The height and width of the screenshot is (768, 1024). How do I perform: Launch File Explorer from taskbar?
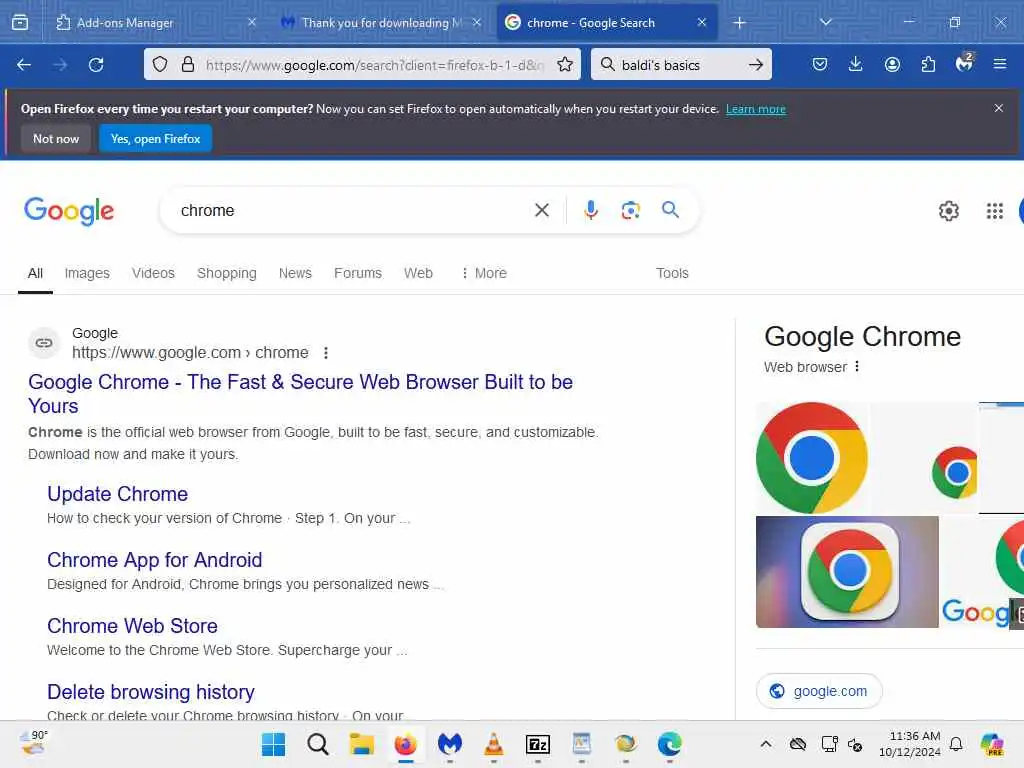click(361, 744)
